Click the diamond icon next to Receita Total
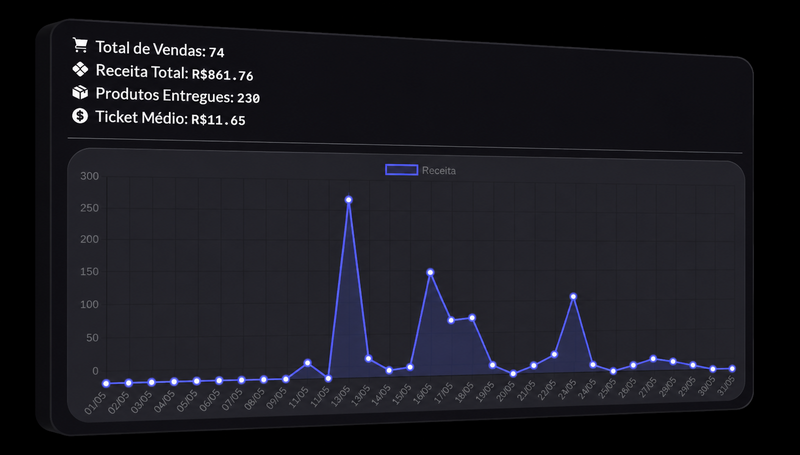 (x=80, y=69)
